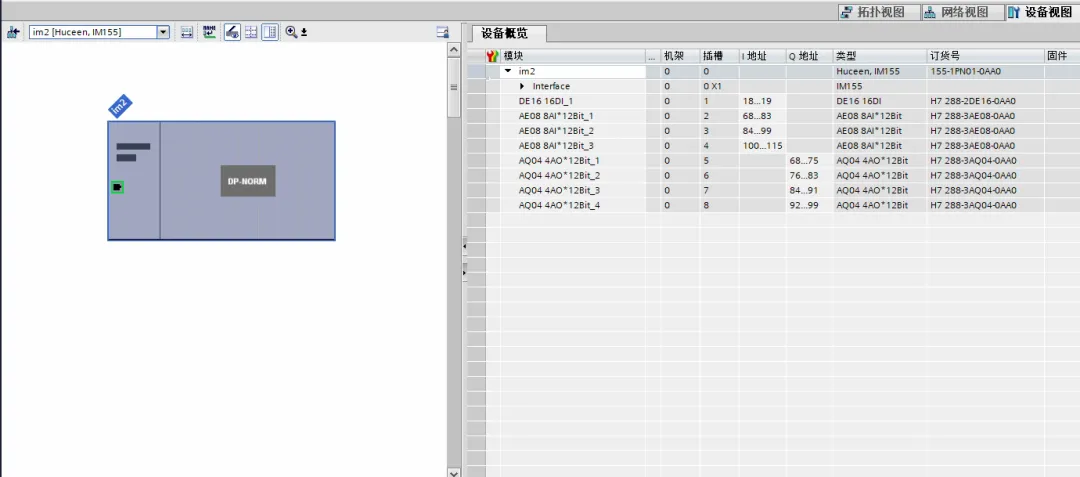Toggle the page break view button

click(270, 32)
